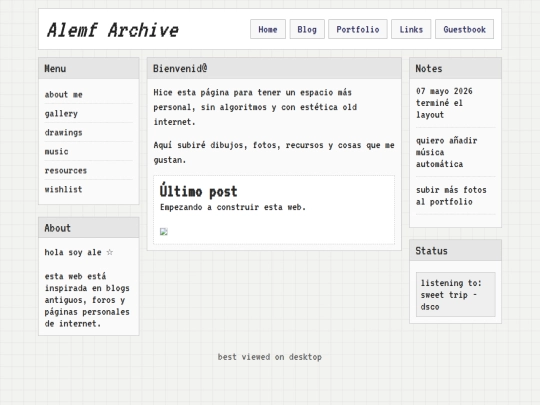The width and height of the screenshot is (540, 405).
Task: Open the 'about me' menu link
Action: point(63,94)
